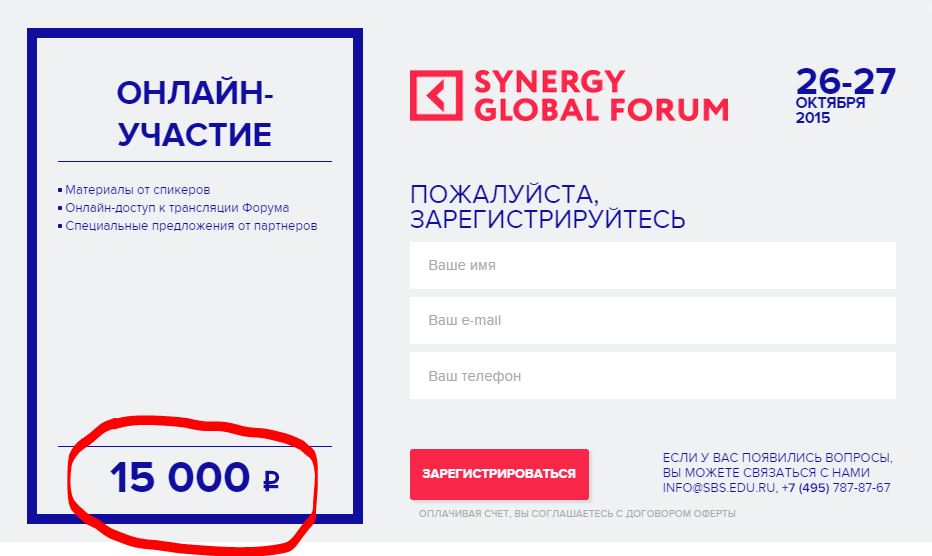Focus the "Ваше имя" name field
The width and height of the screenshot is (932, 556).
pos(652,266)
